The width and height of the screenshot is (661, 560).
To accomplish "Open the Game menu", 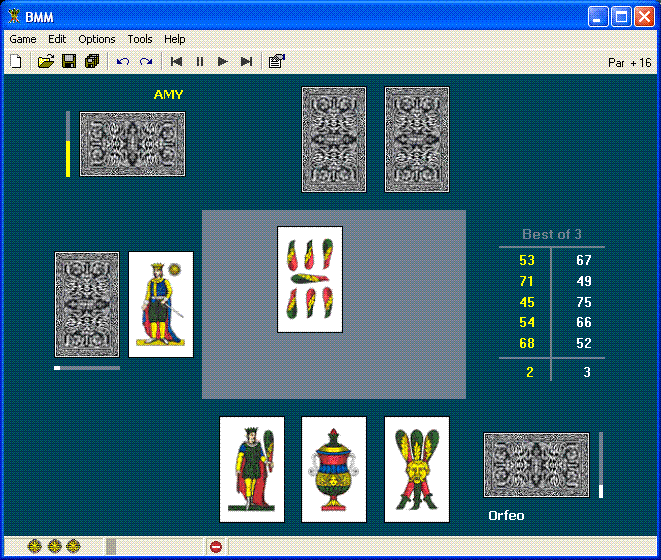I will 23,39.
